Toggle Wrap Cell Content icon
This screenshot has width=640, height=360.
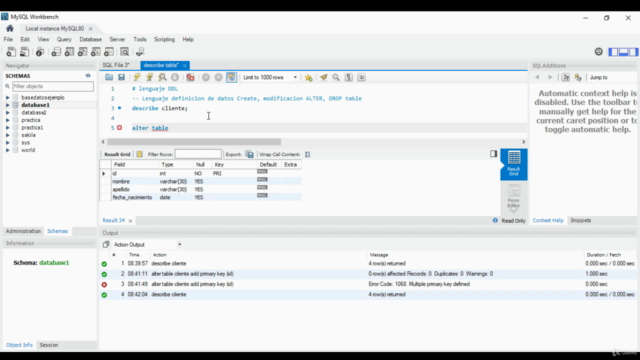307,154
